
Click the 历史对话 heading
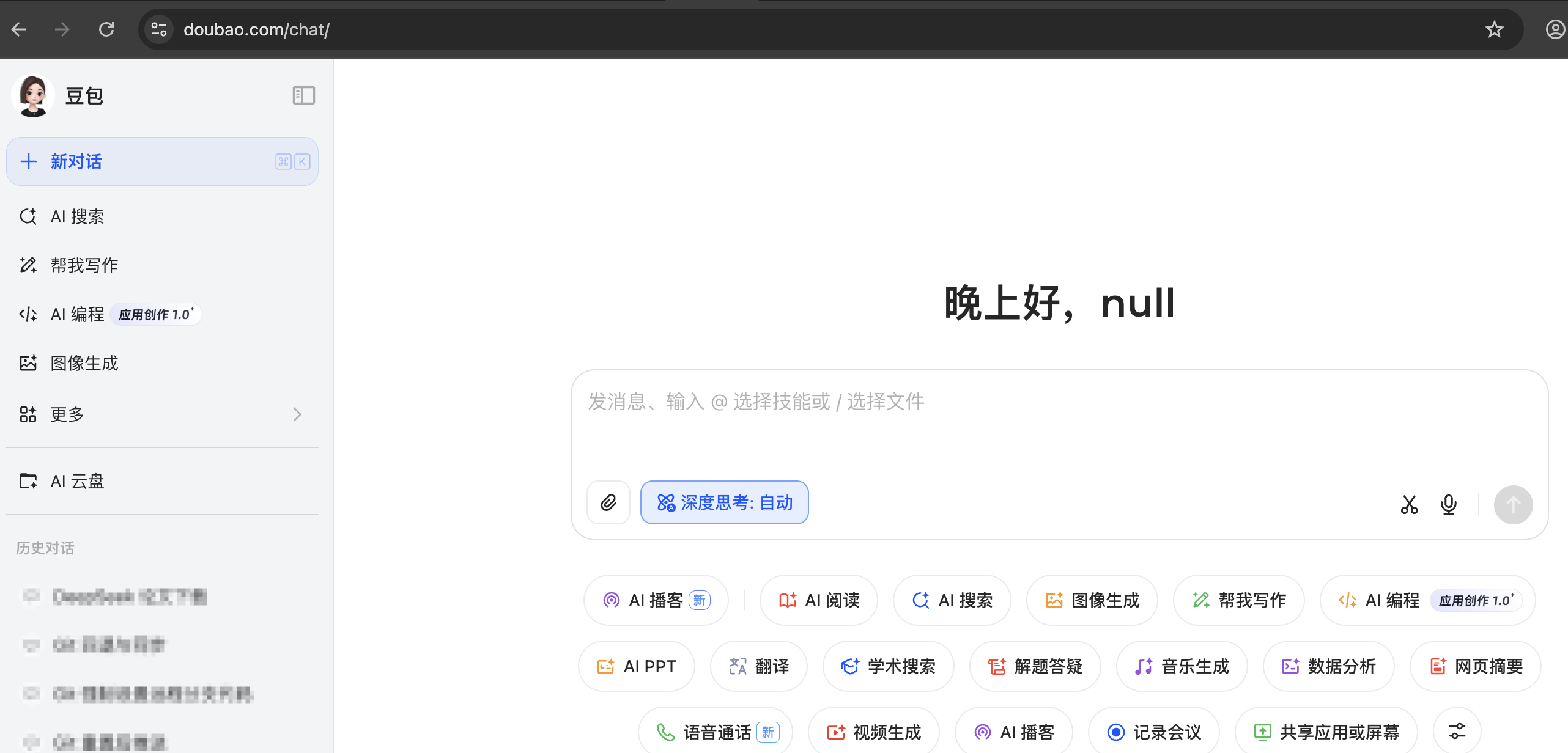[x=45, y=548]
